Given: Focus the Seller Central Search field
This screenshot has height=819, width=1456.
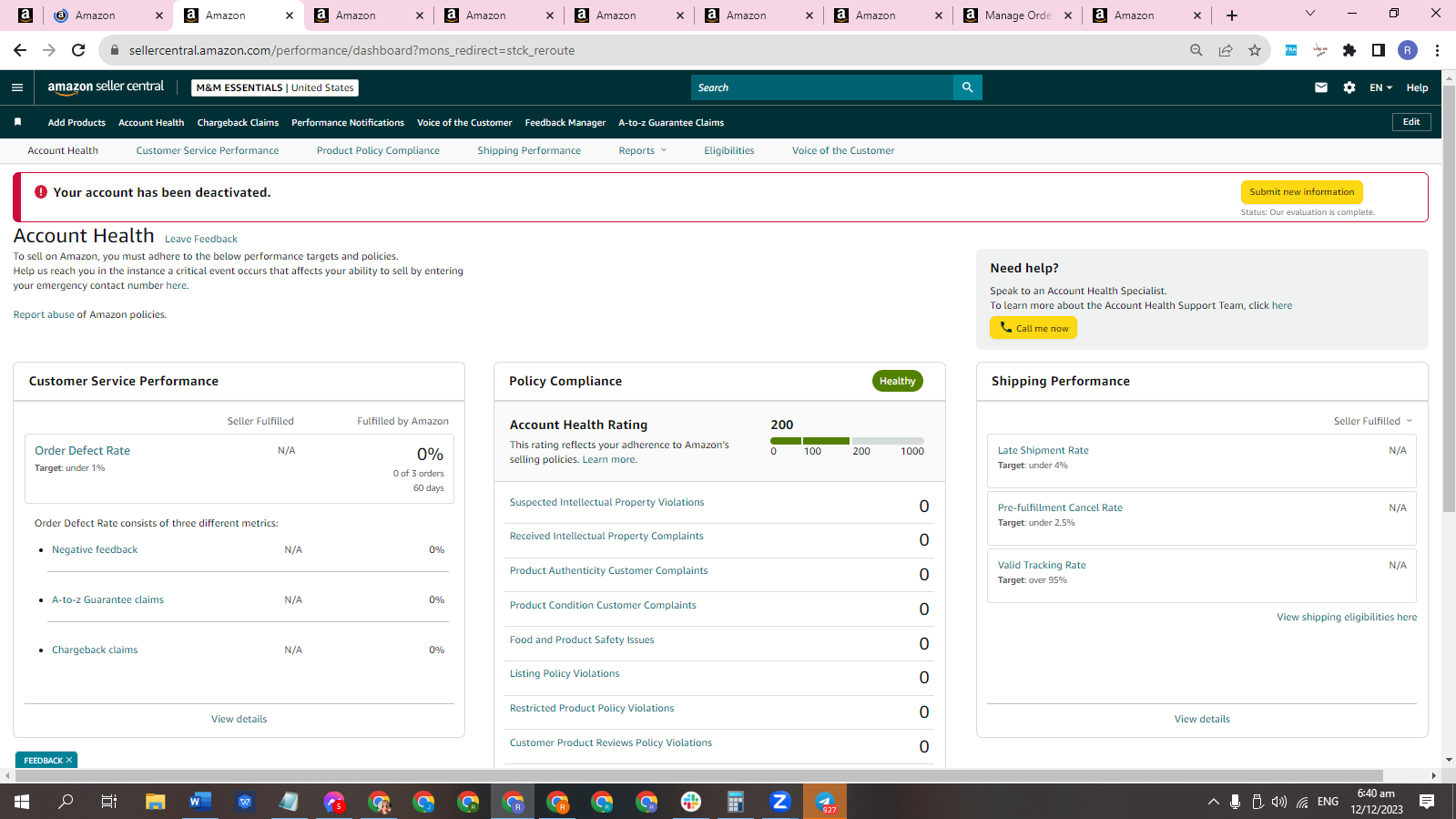Looking at the screenshot, I should pos(822,87).
